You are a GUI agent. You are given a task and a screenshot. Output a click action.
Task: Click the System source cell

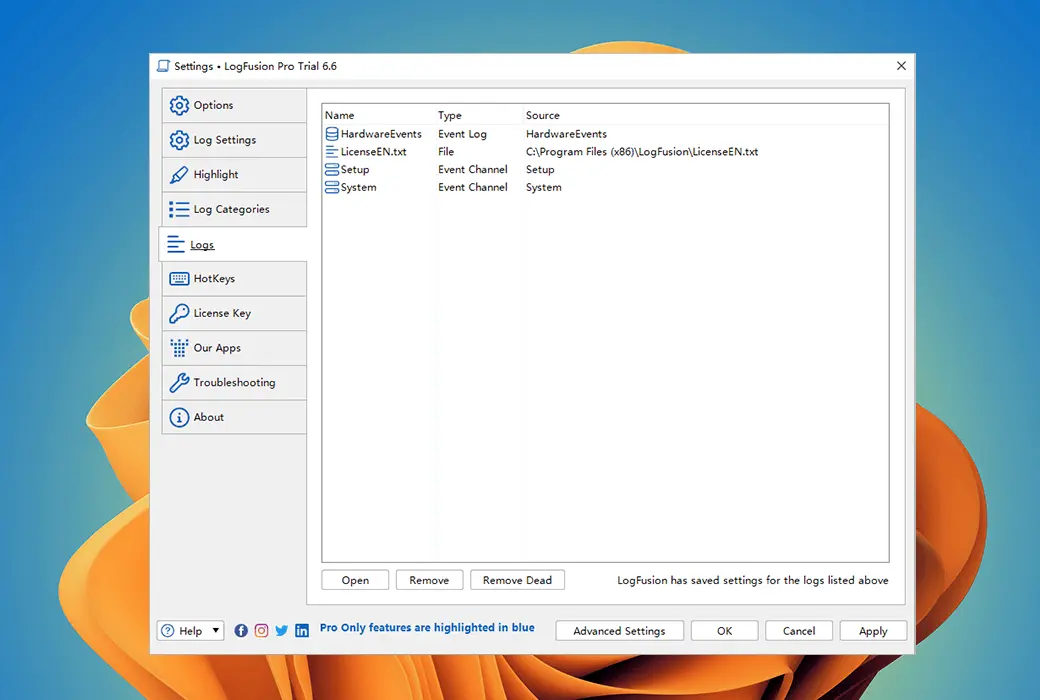pos(544,188)
